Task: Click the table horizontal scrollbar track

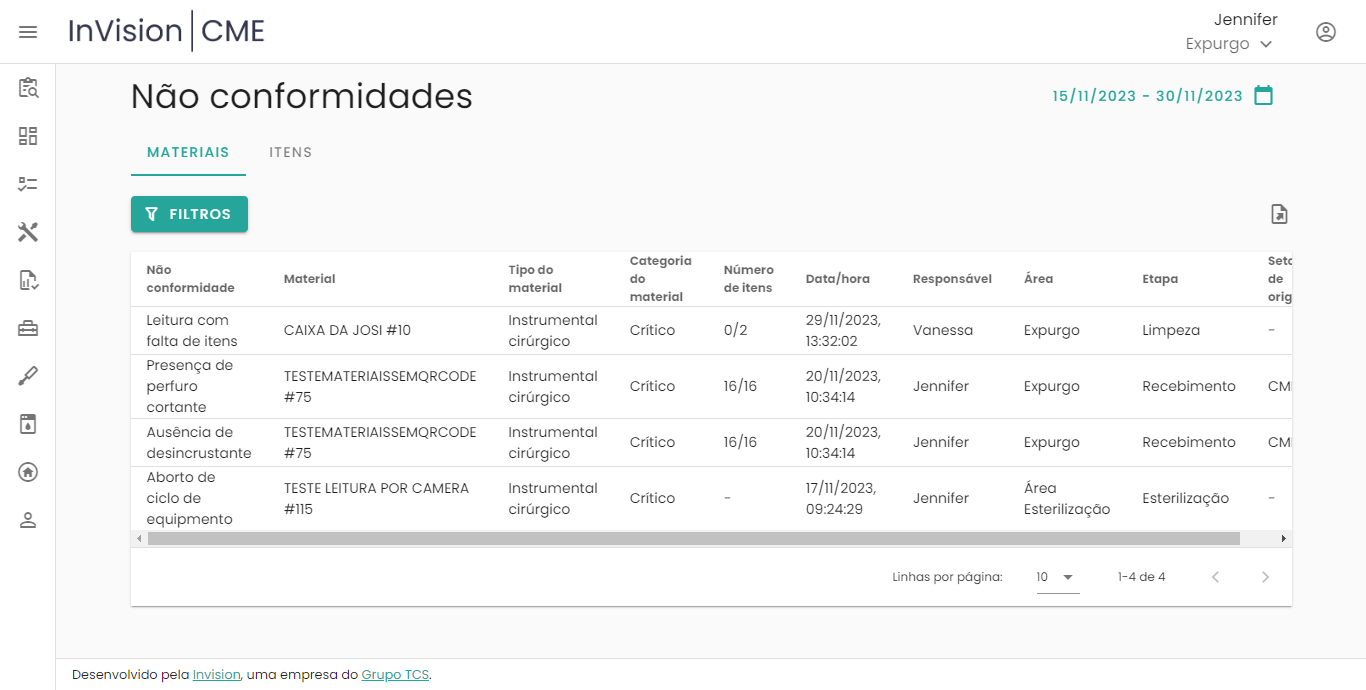Action: tap(1258, 539)
